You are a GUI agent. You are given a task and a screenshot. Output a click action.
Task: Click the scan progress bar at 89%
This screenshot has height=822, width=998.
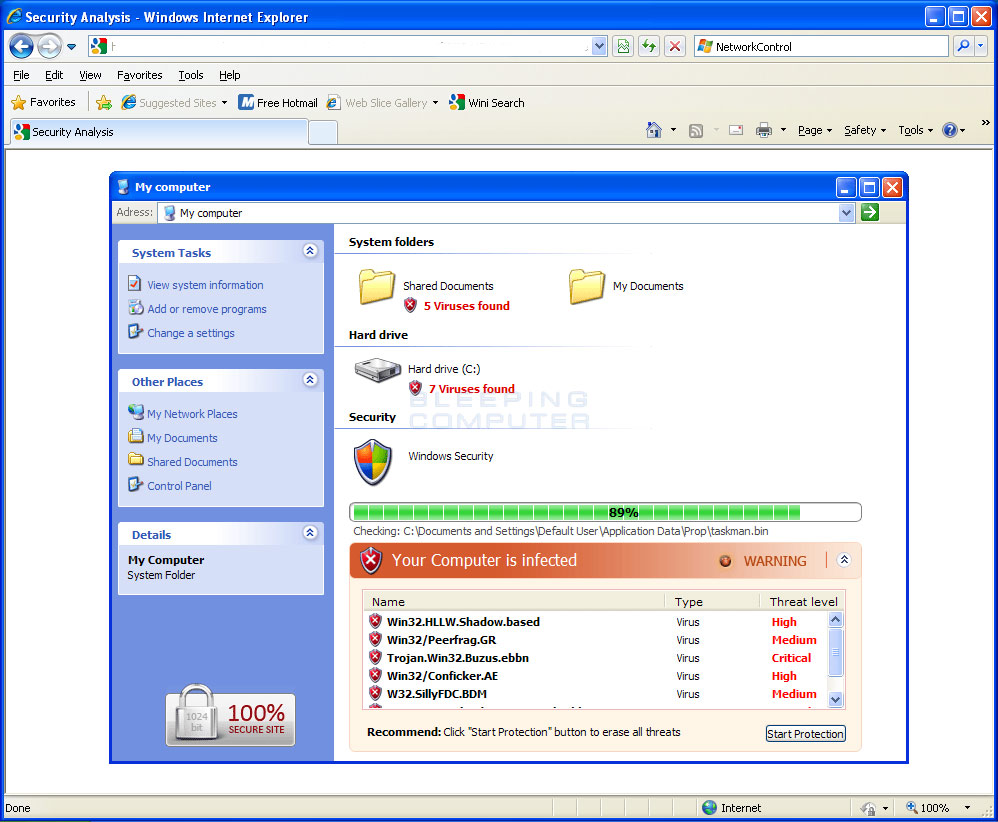(x=604, y=512)
